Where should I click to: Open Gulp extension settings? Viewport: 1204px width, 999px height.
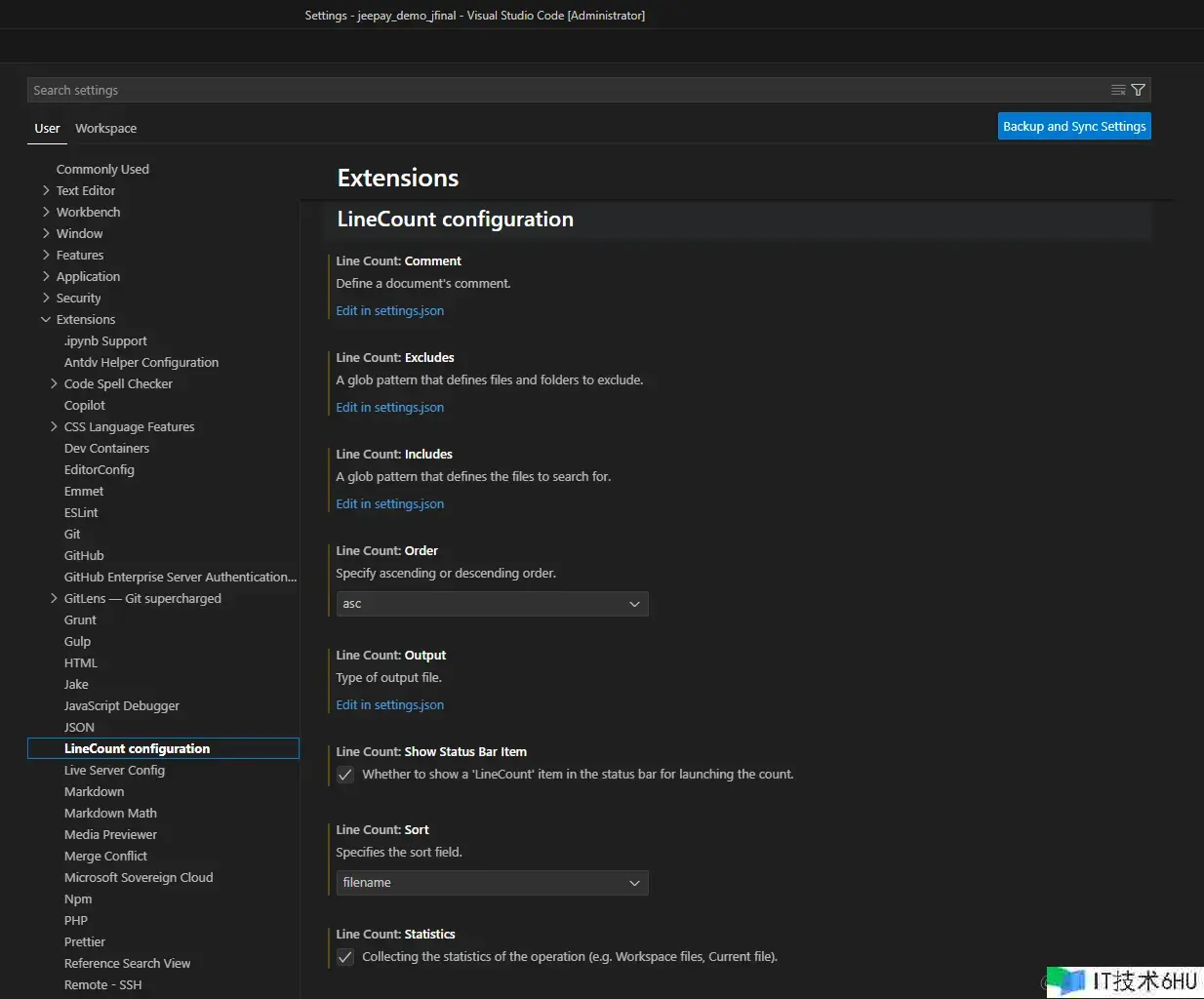[x=77, y=641]
